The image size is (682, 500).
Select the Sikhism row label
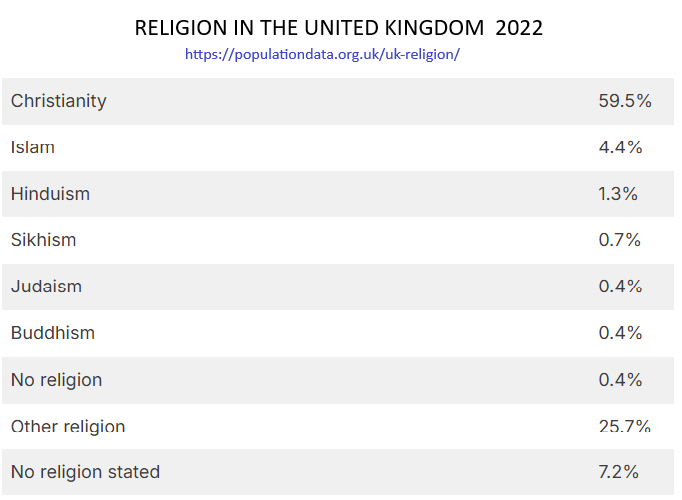[43, 240]
